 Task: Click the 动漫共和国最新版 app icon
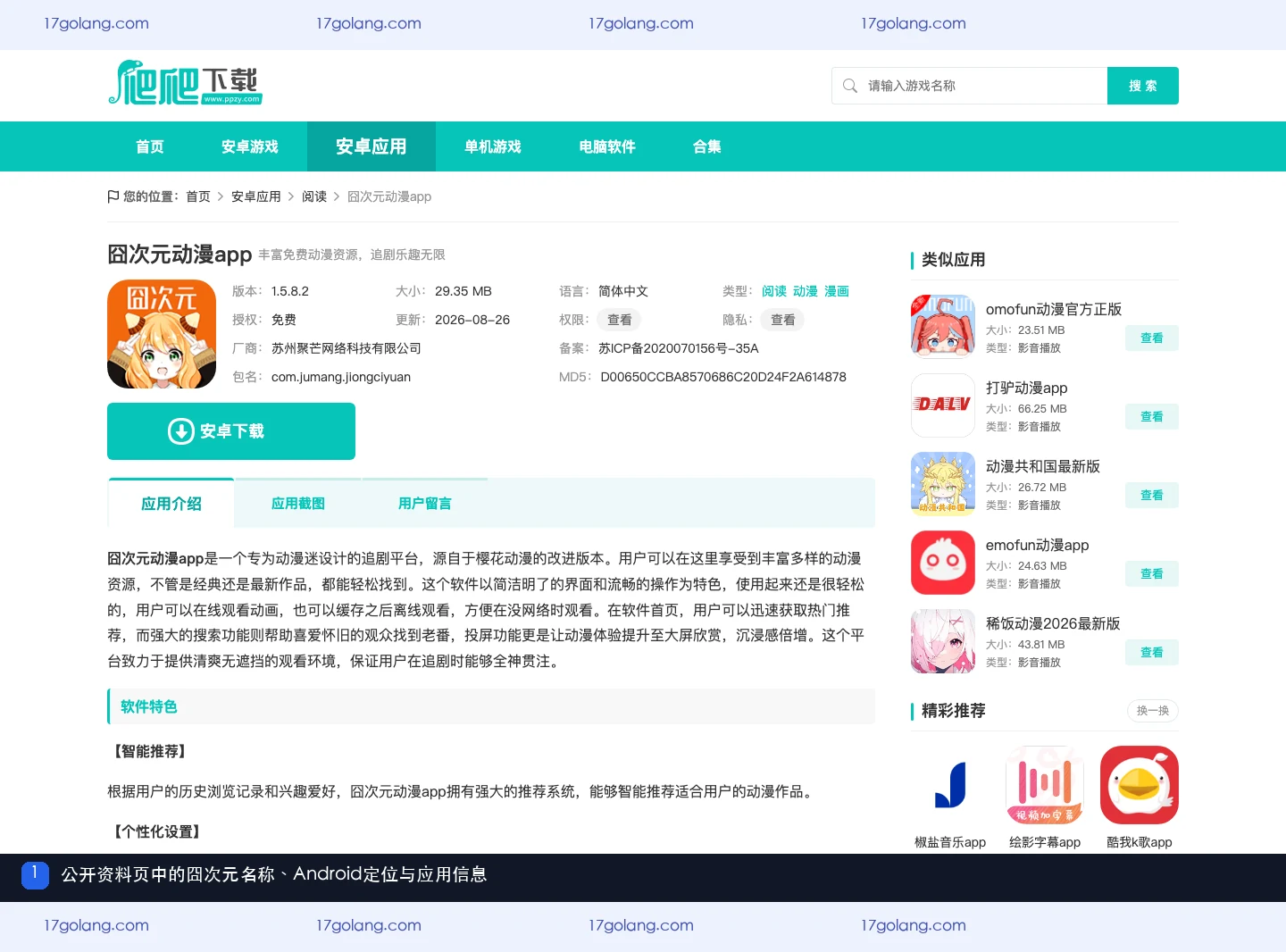(943, 484)
